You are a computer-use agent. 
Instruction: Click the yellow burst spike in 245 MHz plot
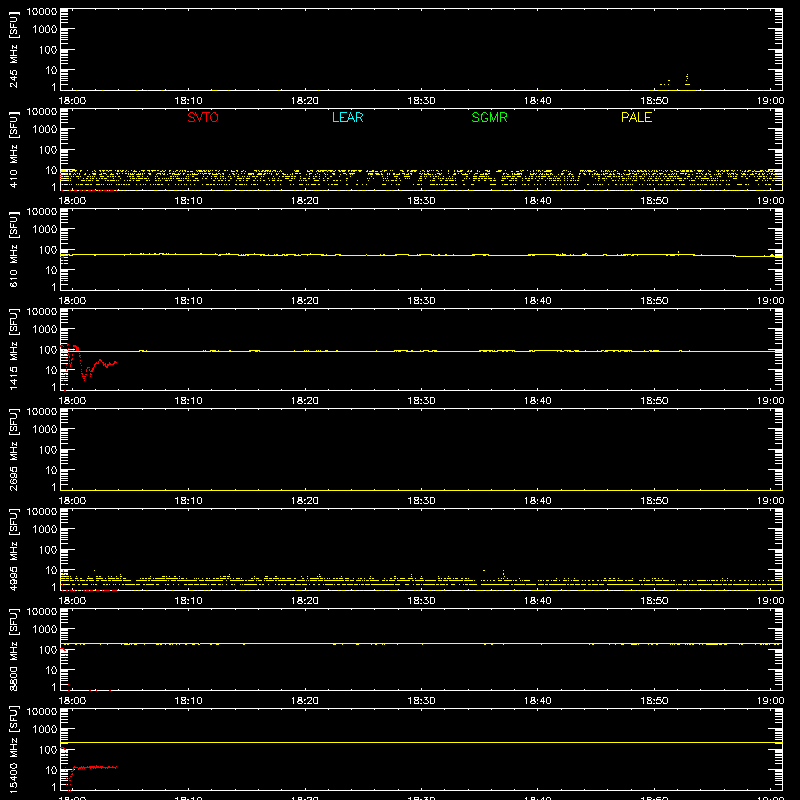click(x=687, y=79)
